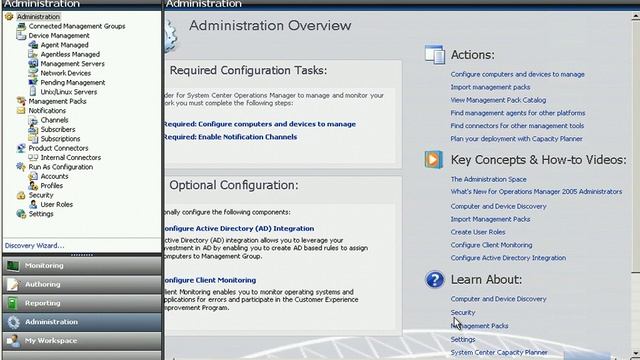Open Required: Configure computers and devices to manage
This screenshot has height=360, width=640.
coord(260,124)
